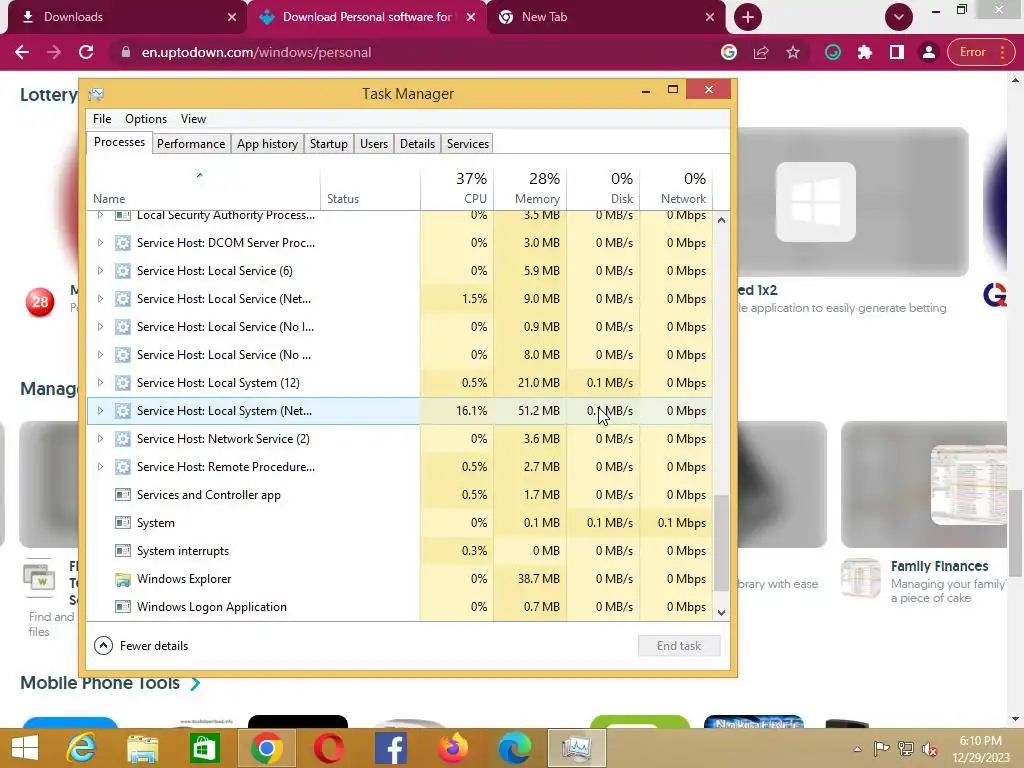Sort by the Name column header

pyautogui.click(x=204, y=188)
